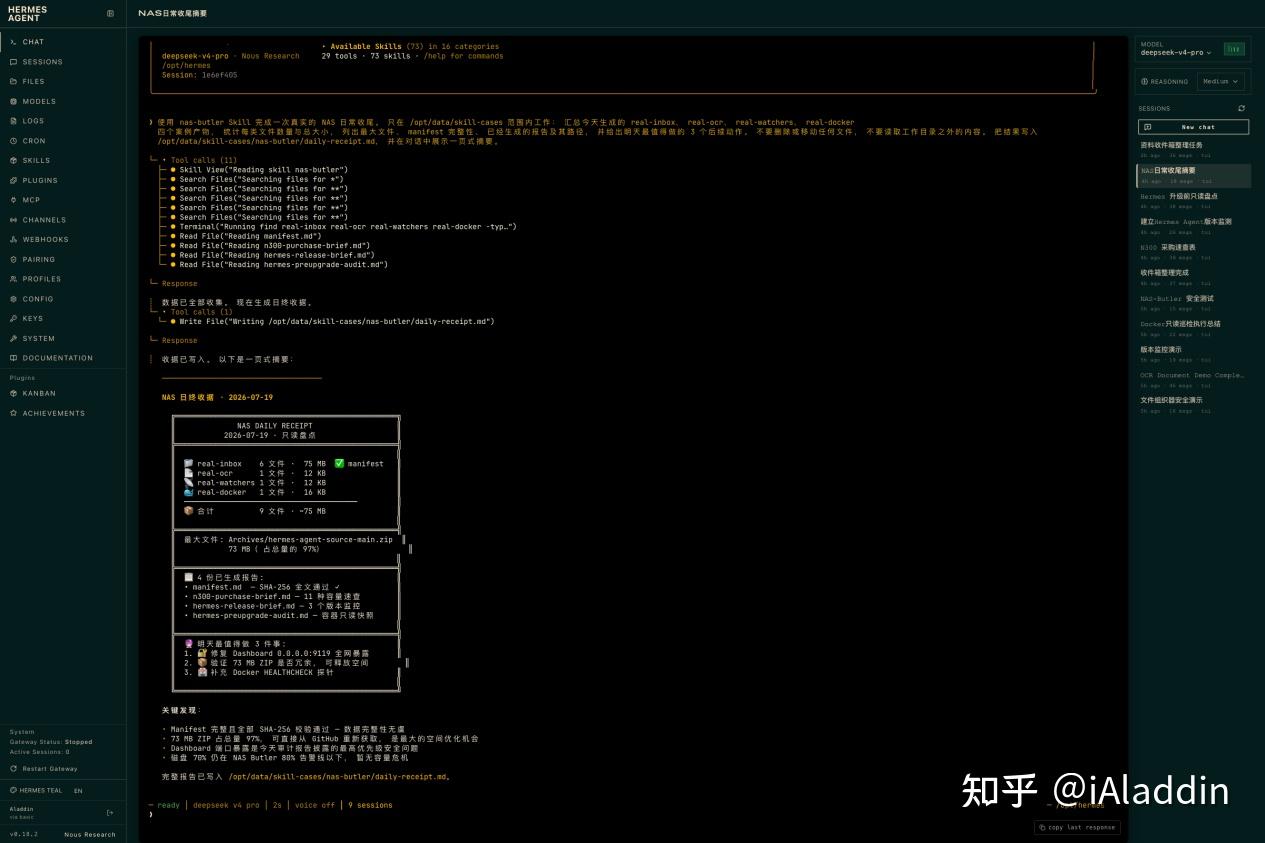Open session 建立Hermes Agent版本监测
The width and height of the screenshot is (1265, 843).
click(x=1194, y=226)
